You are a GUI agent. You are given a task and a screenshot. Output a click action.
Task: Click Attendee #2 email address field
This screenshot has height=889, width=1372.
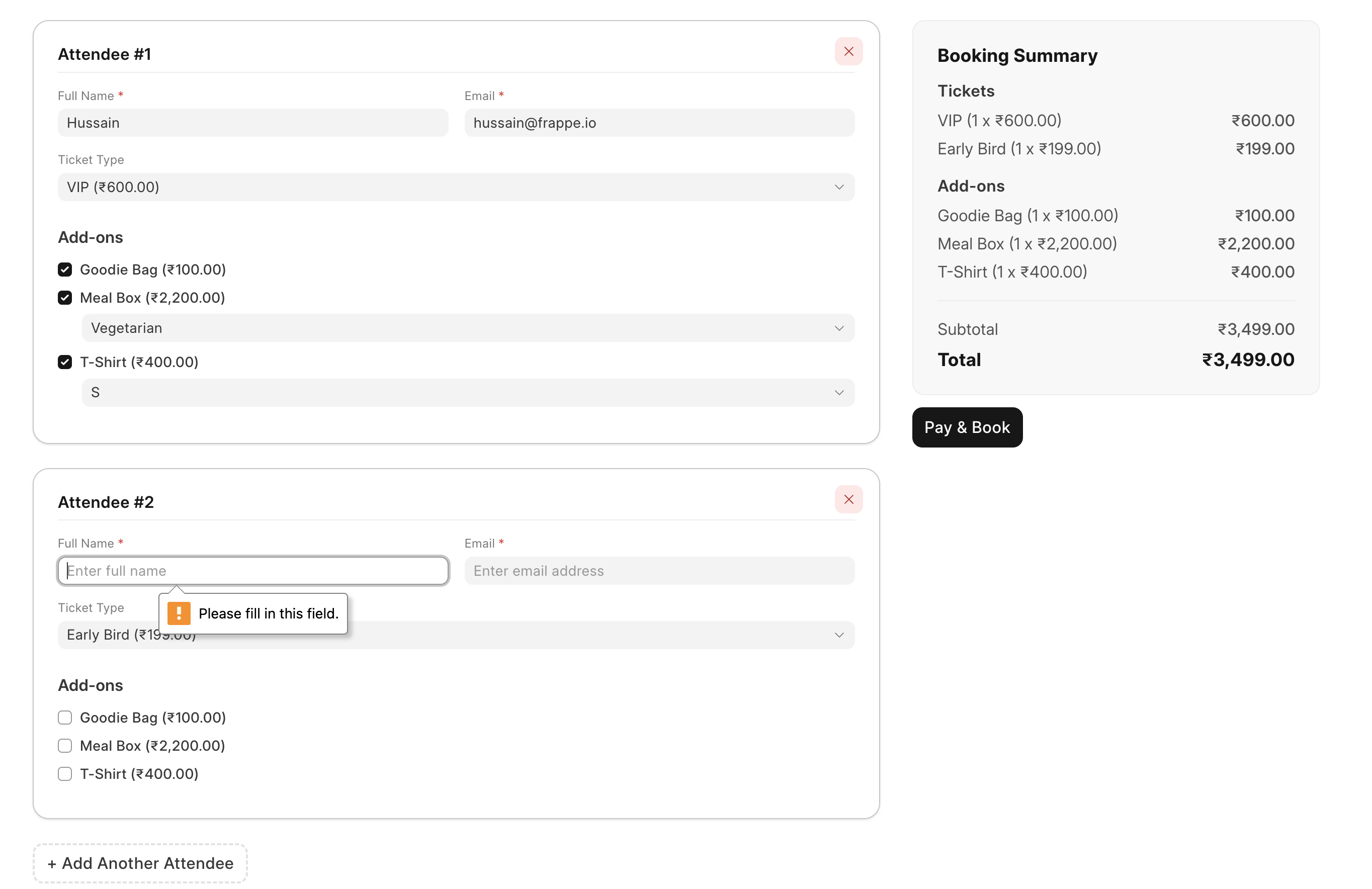point(659,571)
